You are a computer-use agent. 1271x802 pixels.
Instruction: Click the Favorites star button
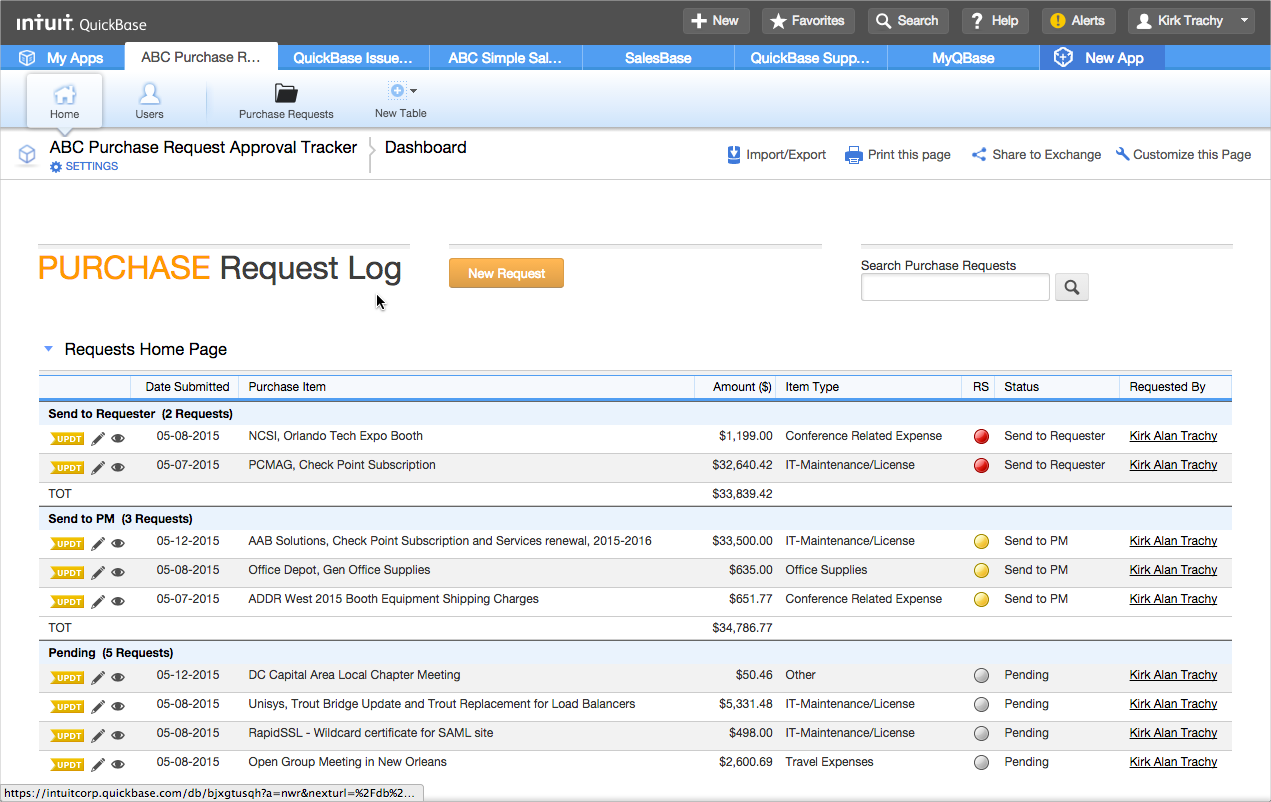[806, 21]
